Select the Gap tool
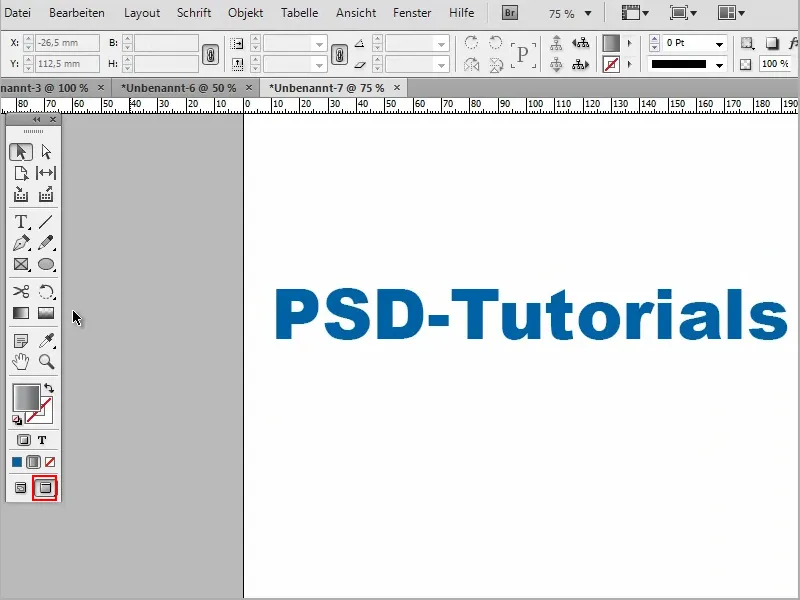Screen dimensions: 800x600 tap(46, 173)
